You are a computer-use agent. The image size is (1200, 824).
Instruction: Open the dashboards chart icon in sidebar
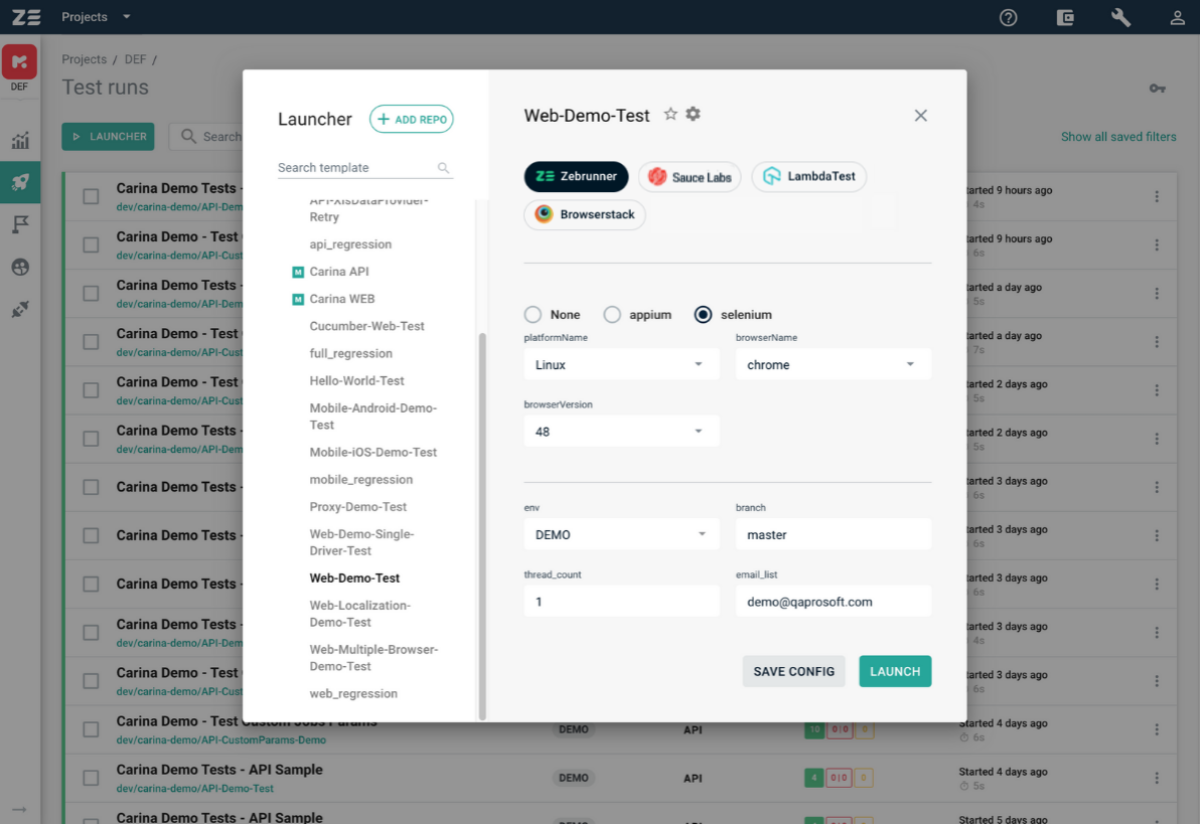coord(20,140)
